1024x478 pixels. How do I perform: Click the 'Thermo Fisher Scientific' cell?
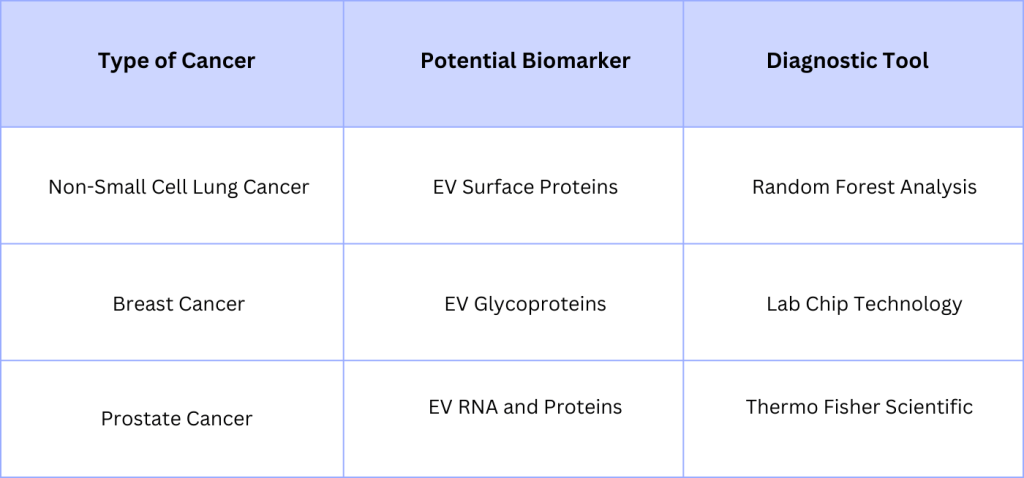coord(859,407)
